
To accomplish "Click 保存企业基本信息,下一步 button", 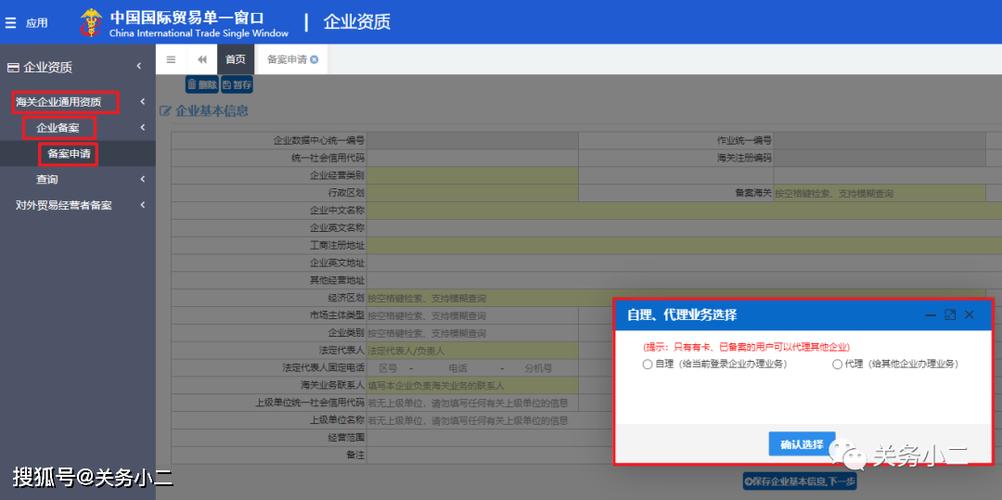I will (x=799, y=481).
